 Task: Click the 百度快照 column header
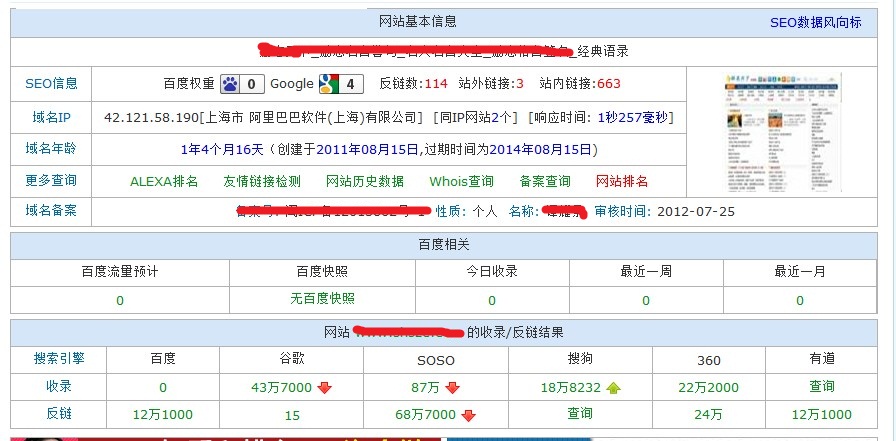[322, 272]
